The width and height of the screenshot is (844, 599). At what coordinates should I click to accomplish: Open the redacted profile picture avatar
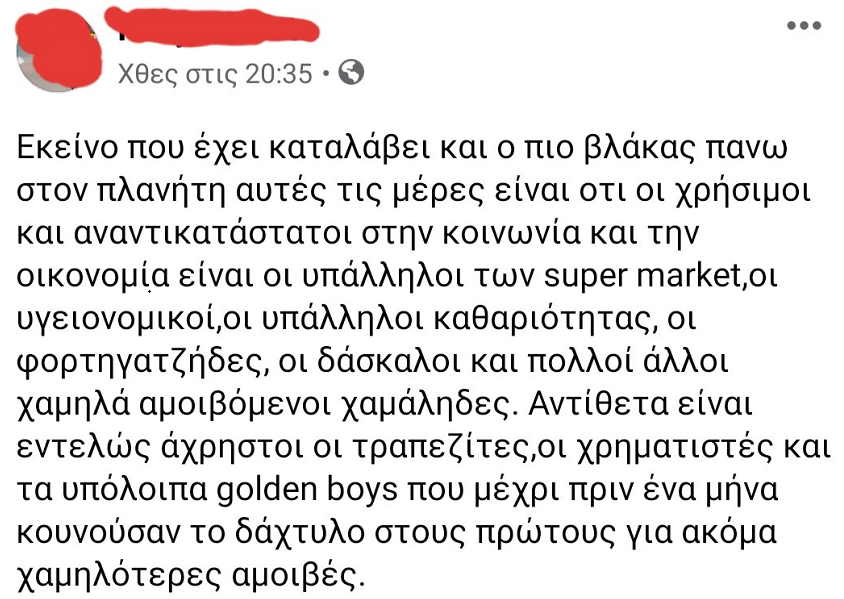pos(59,51)
